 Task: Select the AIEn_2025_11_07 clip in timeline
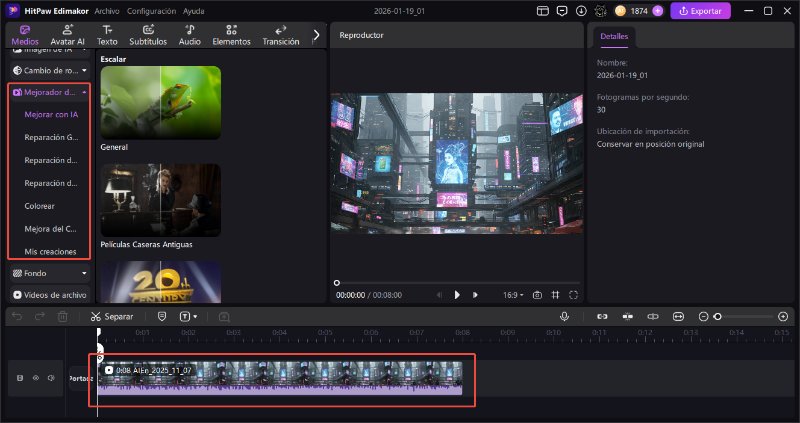point(280,378)
